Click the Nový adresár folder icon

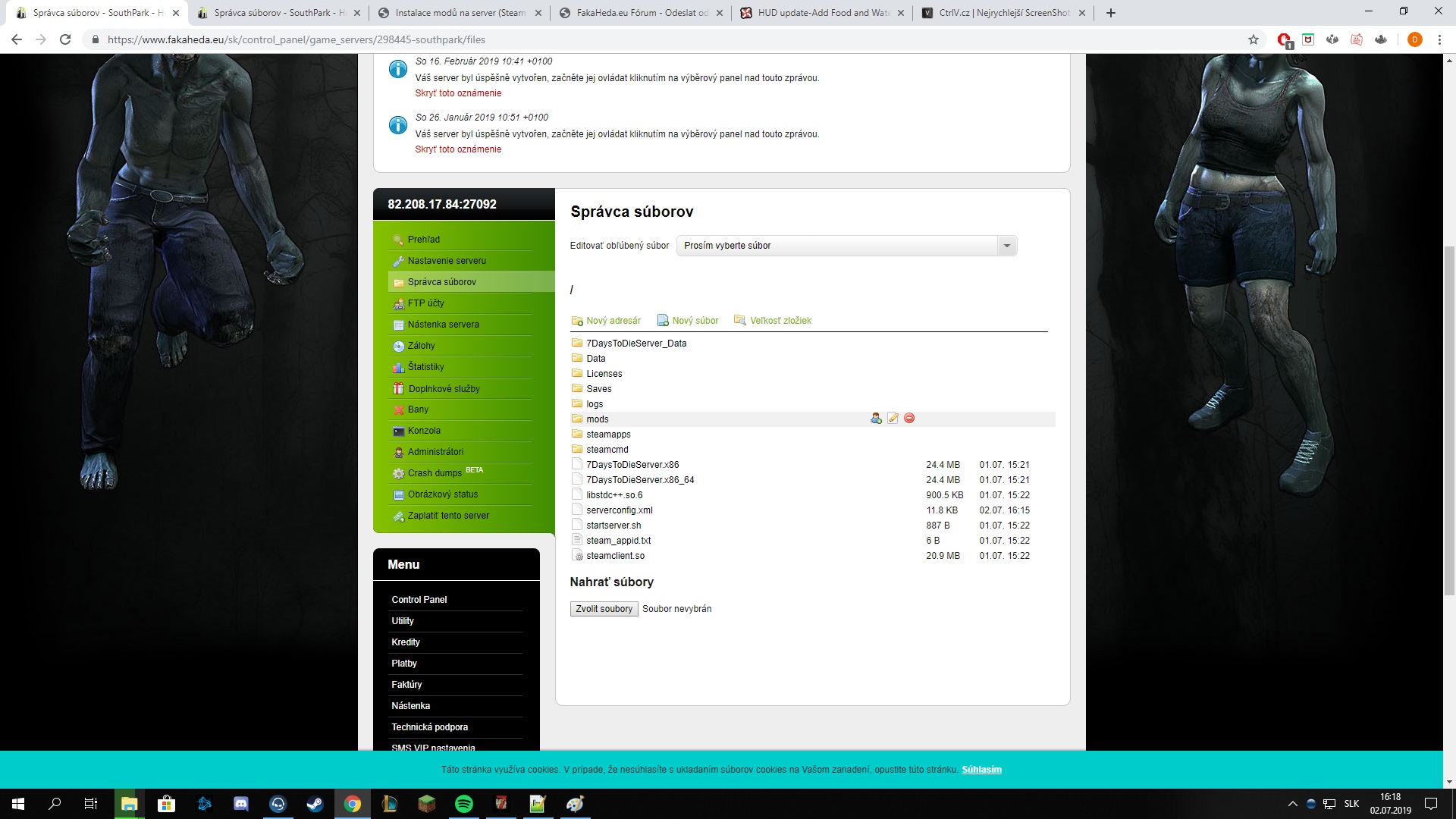click(x=577, y=321)
